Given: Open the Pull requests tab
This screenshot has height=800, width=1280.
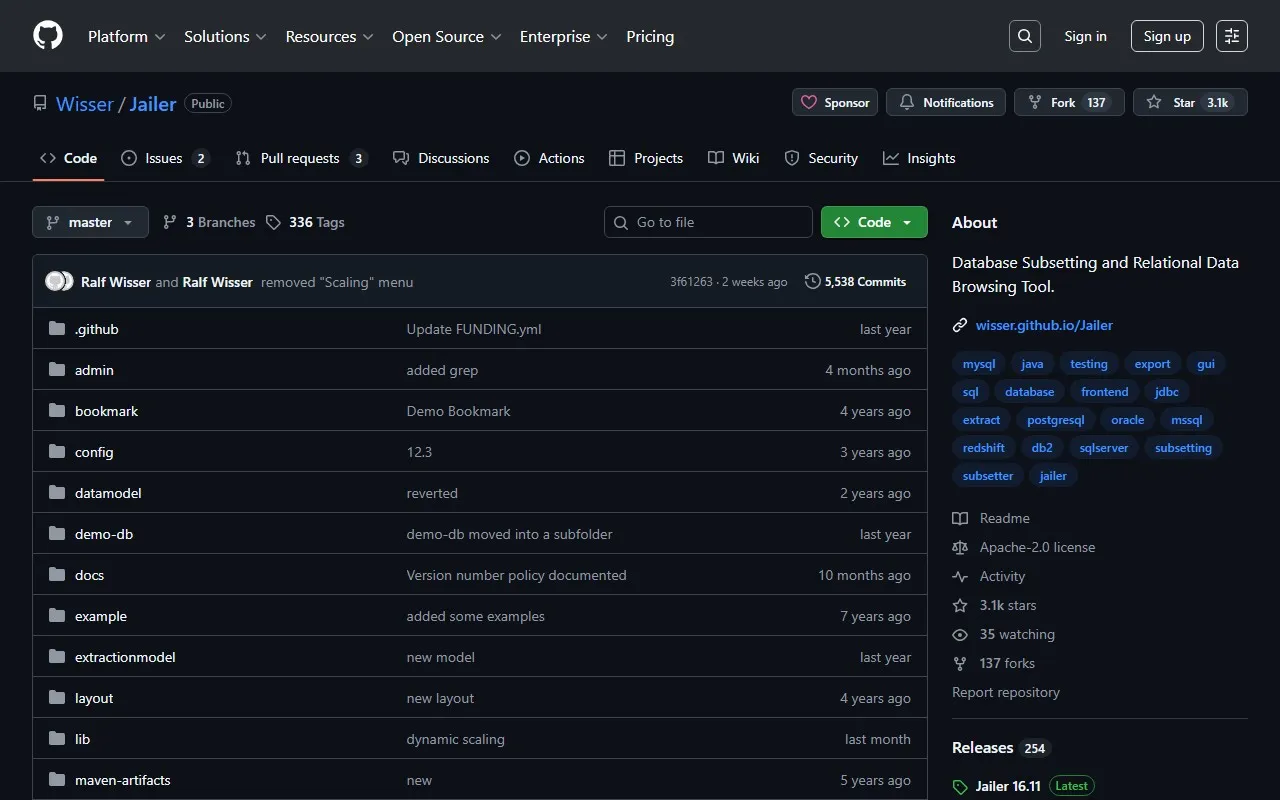Looking at the screenshot, I should (x=300, y=158).
